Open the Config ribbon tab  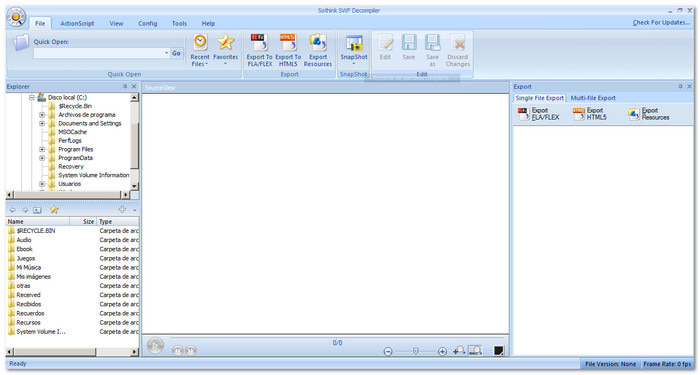pos(147,23)
